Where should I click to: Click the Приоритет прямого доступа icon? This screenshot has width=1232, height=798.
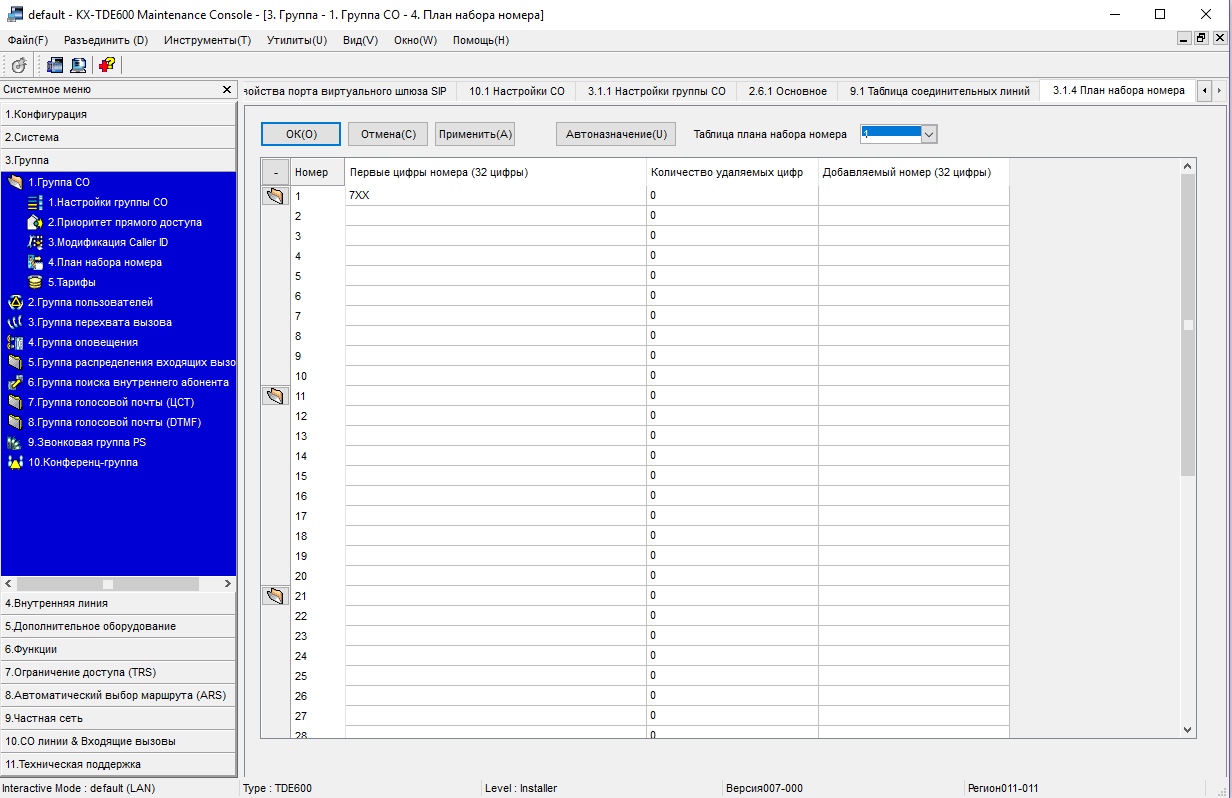click(35, 222)
